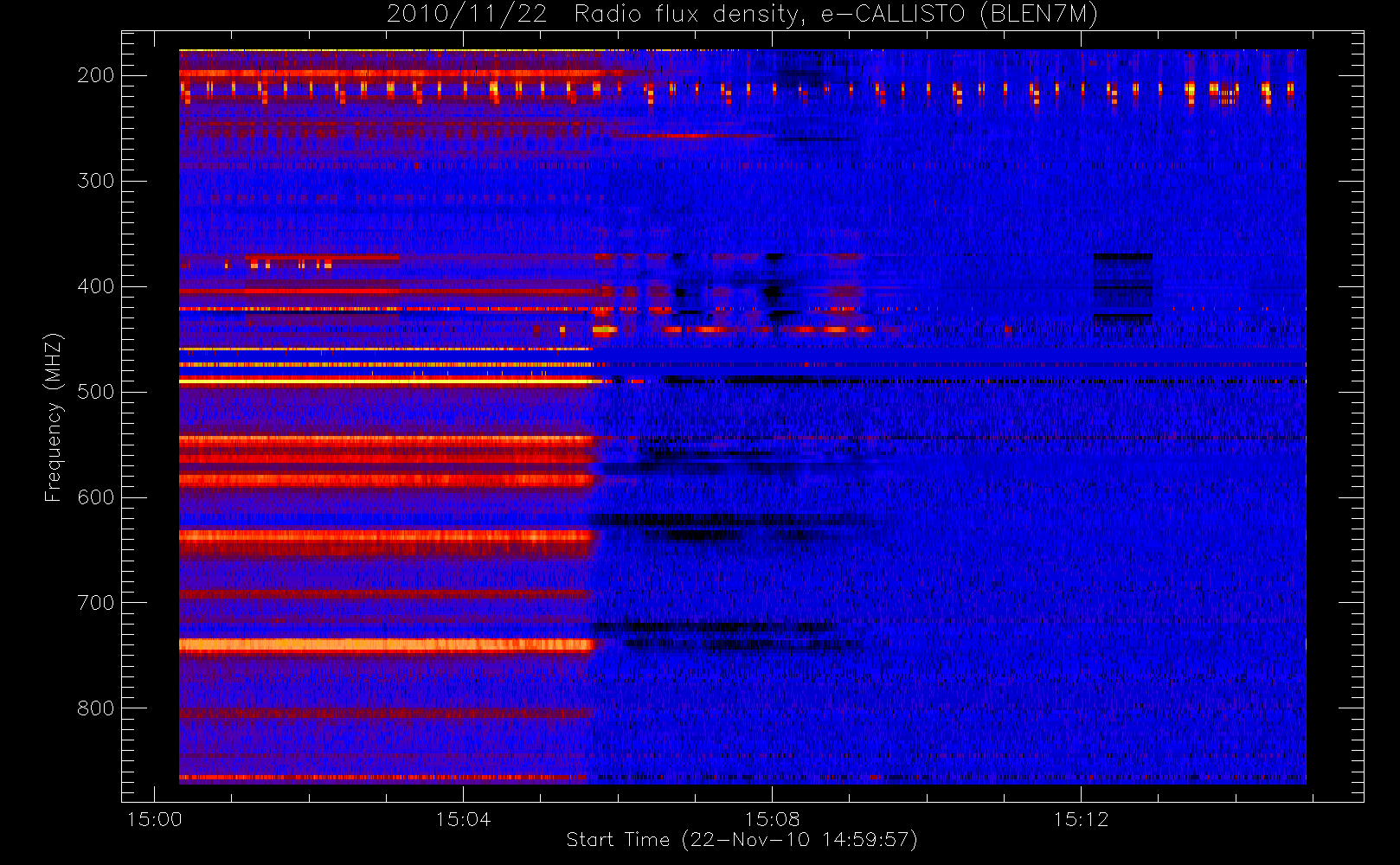Select the 600 frequency tick label
The image size is (1400, 865).
[x=96, y=497]
